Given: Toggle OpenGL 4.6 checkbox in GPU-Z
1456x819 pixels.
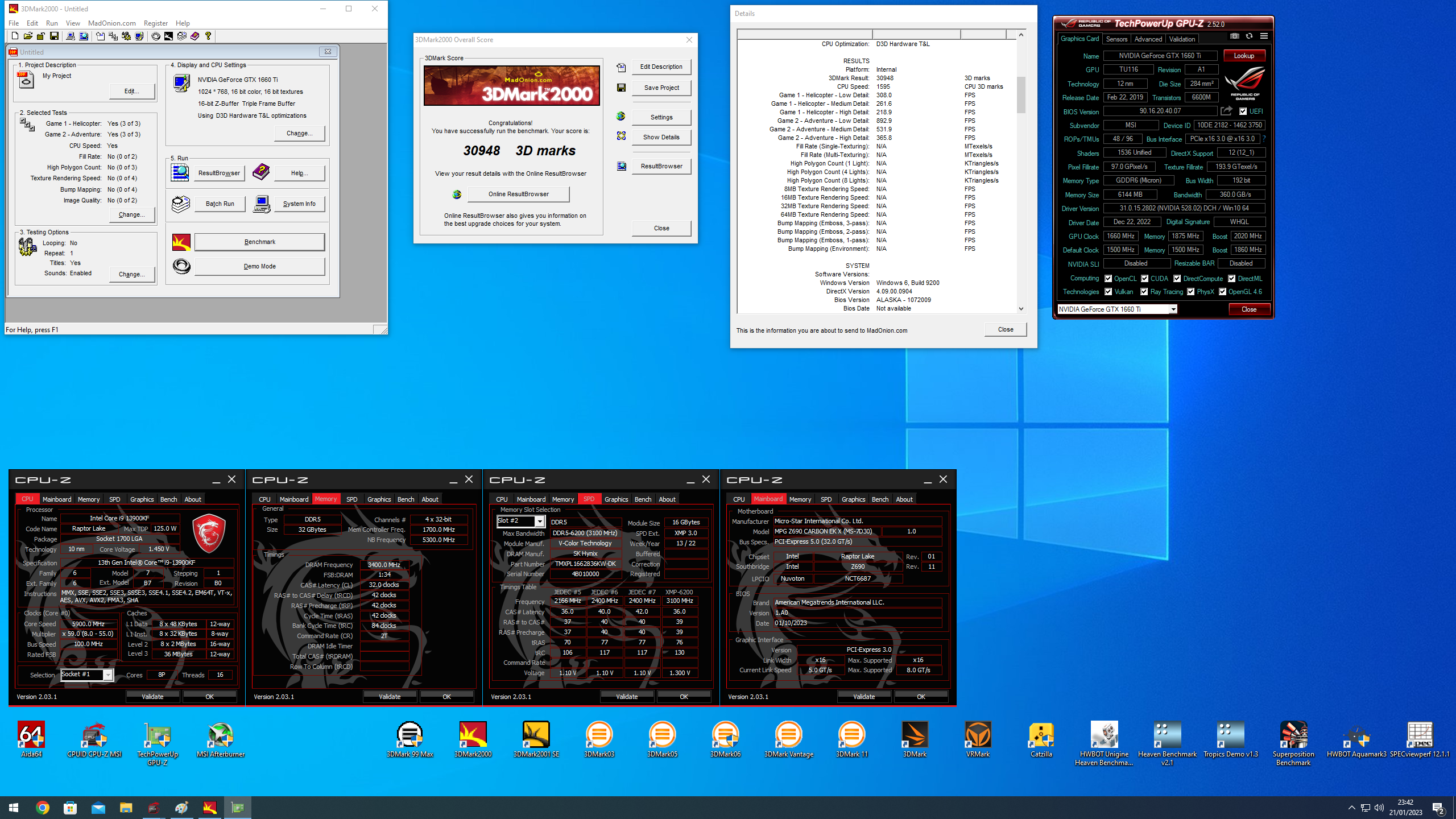Looking at the screenshot, I should point(1222,292).
